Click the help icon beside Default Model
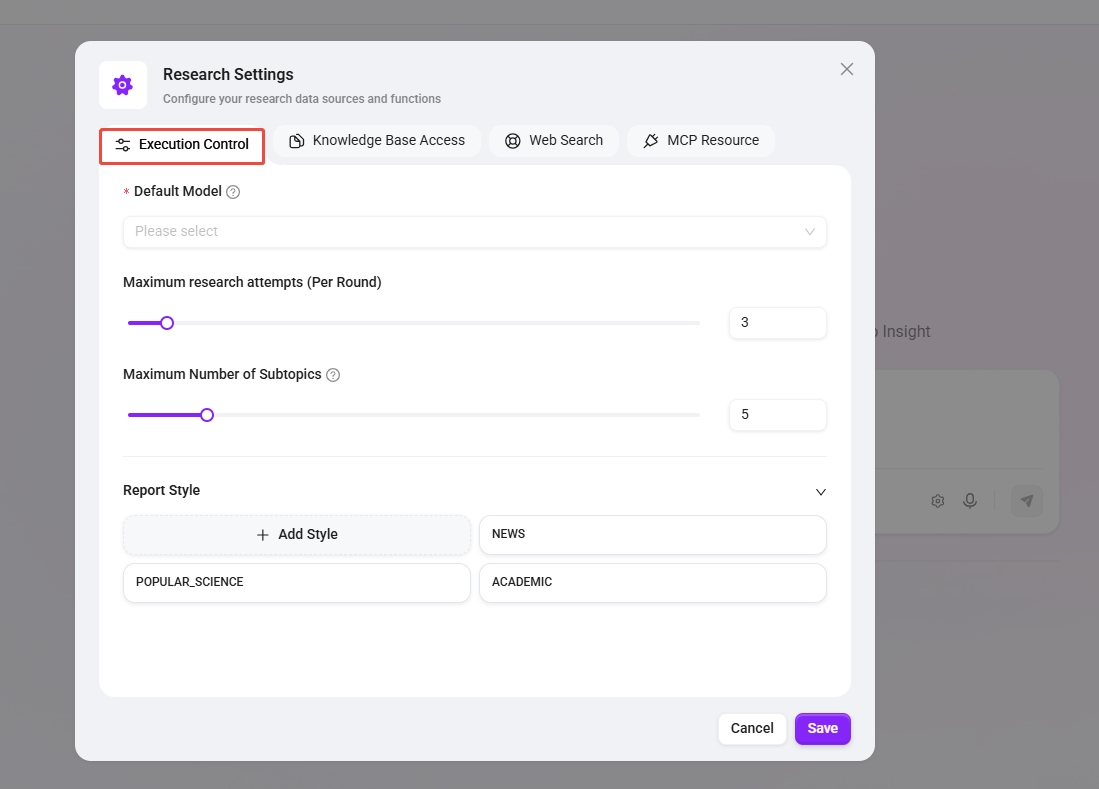This screenshot has height=789, width=1099. (233, 192)
